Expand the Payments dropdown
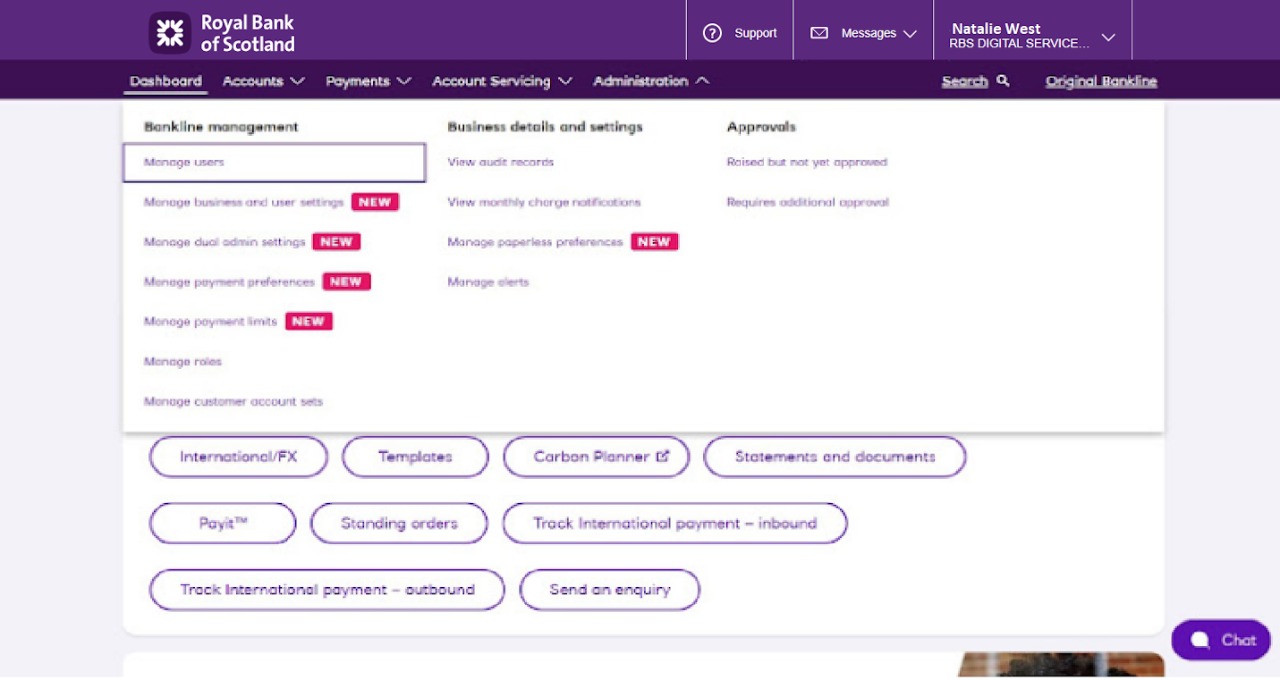 pyautogui.click(x=367, y=81)
